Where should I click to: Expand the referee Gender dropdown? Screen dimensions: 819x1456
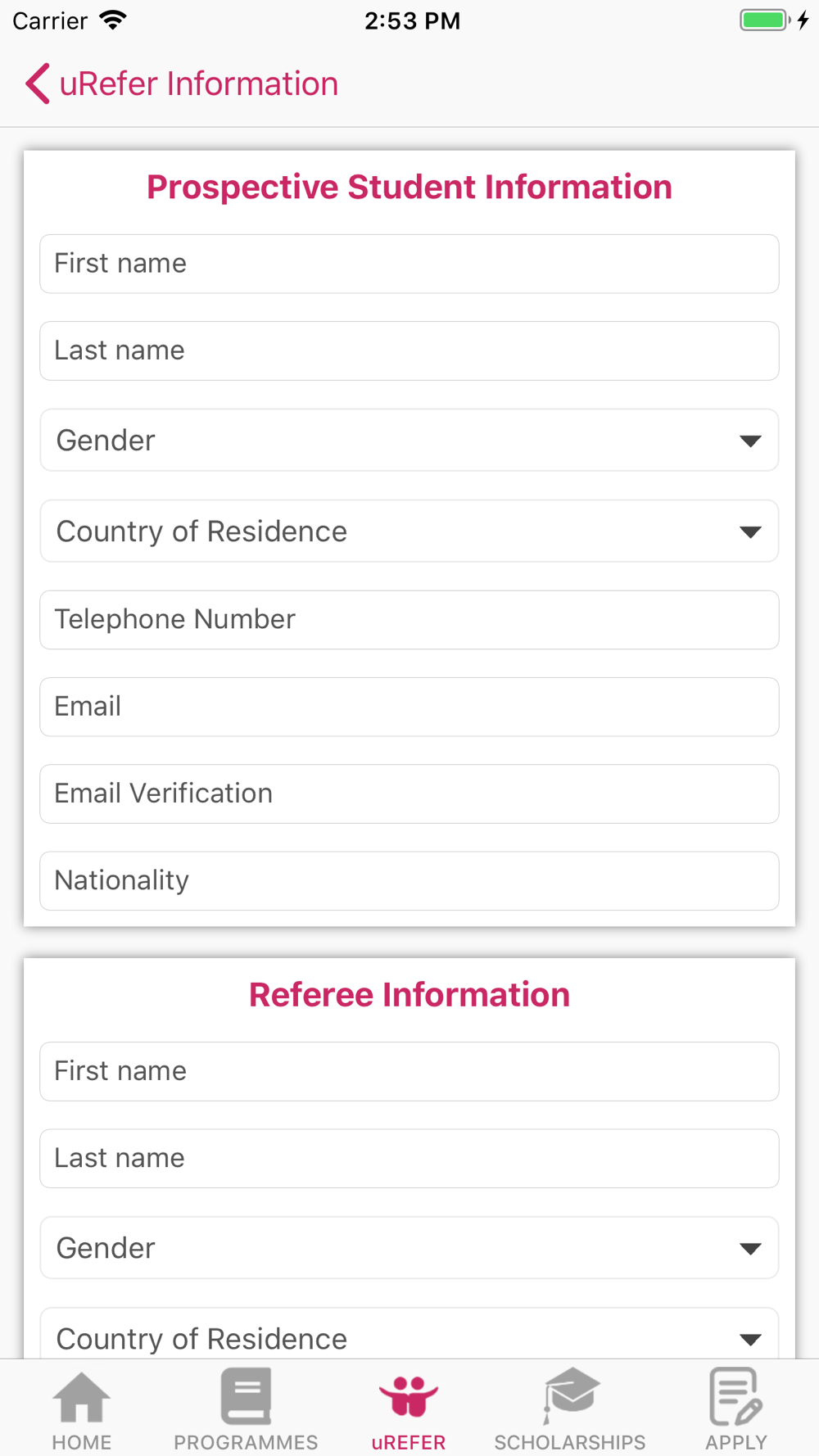point(409,1248)
